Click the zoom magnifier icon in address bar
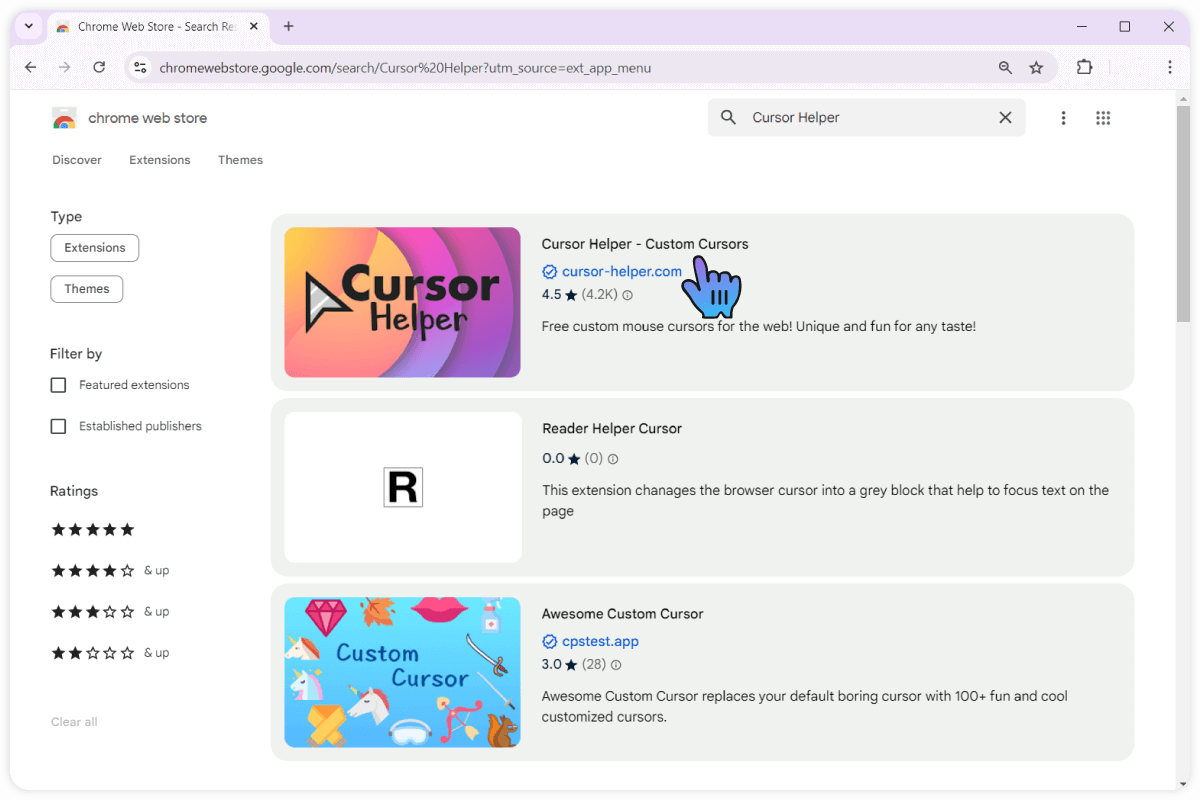Image resolution: width=1200 pixels, height=800 pixels. (x=1005, y=67)
